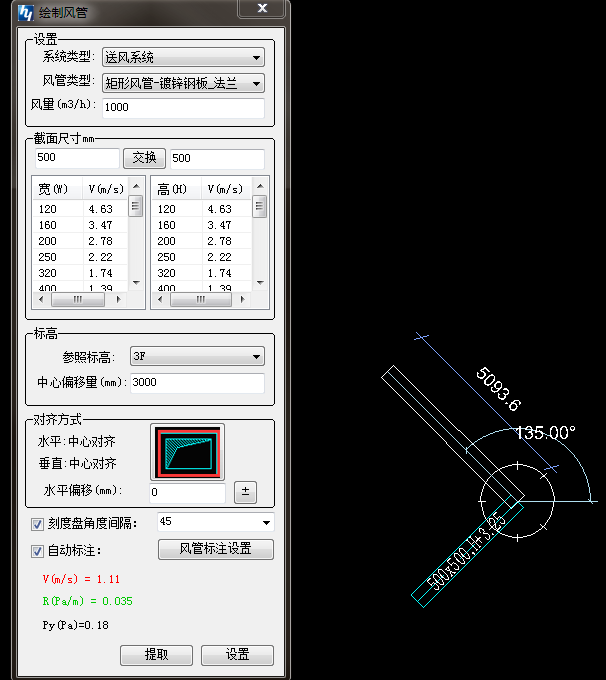Select width 160 row in 宽(W) list
This screenshot has height=680, width=606.
80,225
